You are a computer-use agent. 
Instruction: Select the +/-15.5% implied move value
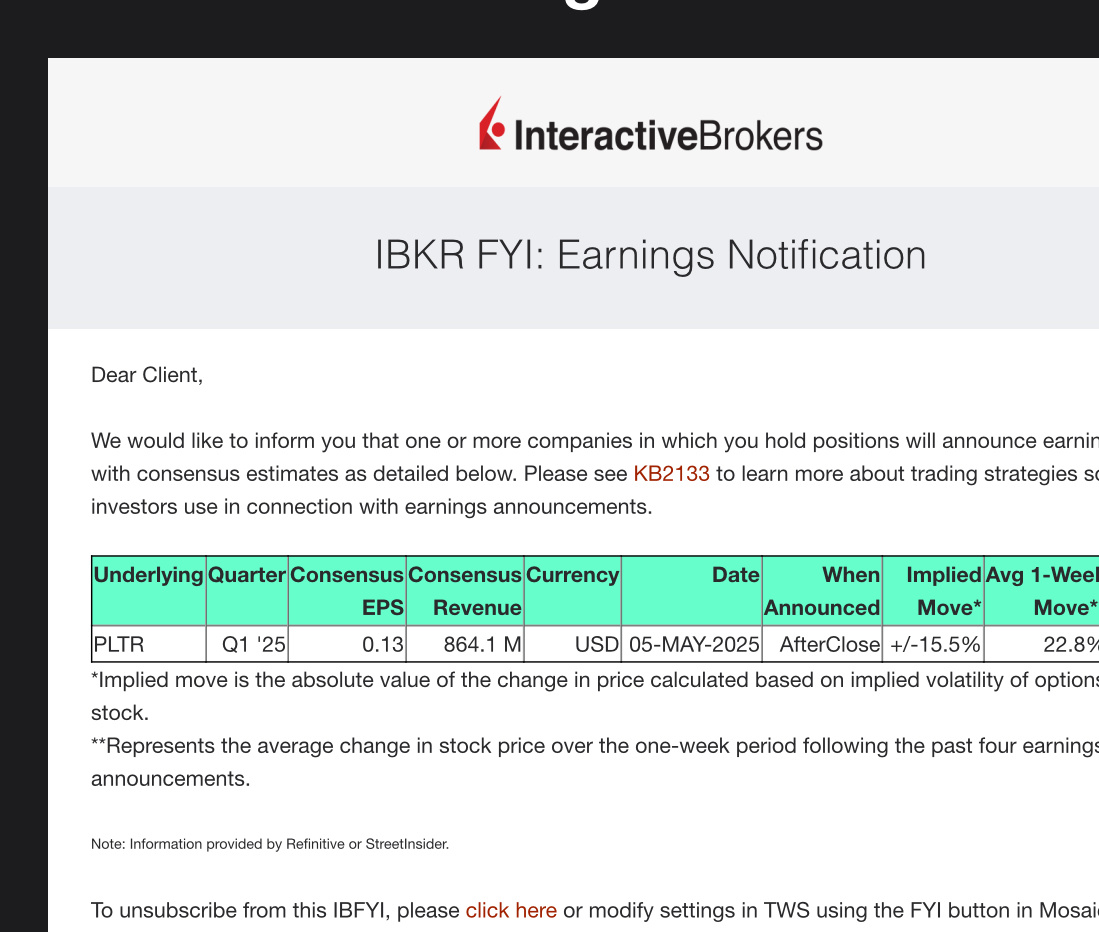click(934, 644)
